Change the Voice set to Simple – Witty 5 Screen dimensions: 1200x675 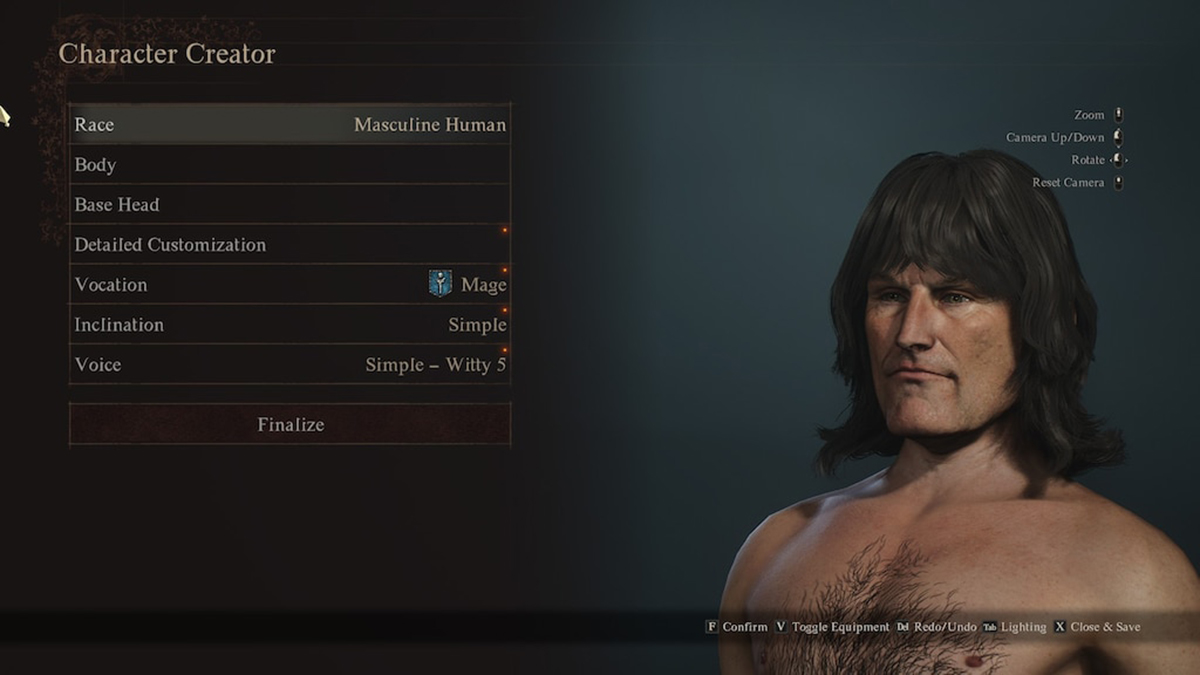pyautogui.click(x=290, y=364)
